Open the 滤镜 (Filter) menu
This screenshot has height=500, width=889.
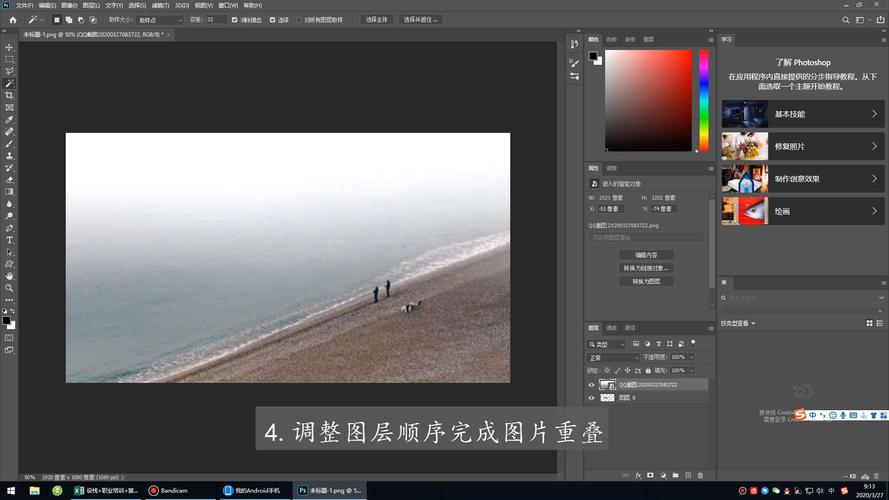click(x=158, y=5)
